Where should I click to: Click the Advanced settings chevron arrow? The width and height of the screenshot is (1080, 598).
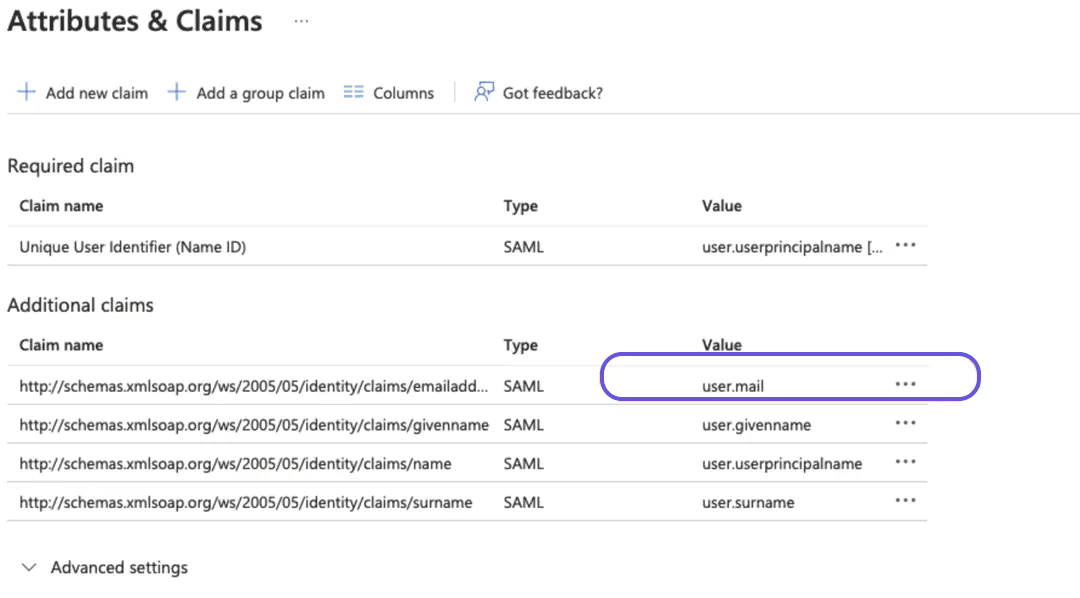[30, 567]
